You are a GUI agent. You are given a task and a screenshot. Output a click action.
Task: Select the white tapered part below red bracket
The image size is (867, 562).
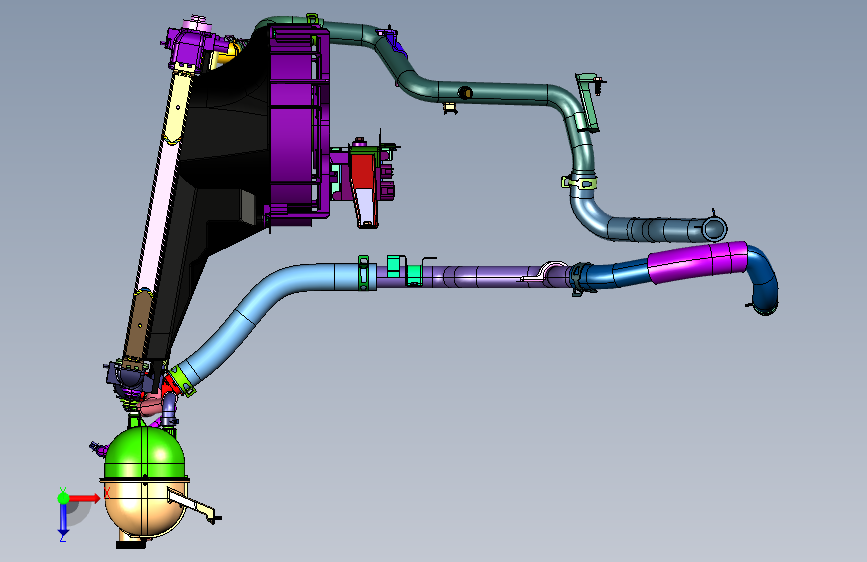(366, 207)
